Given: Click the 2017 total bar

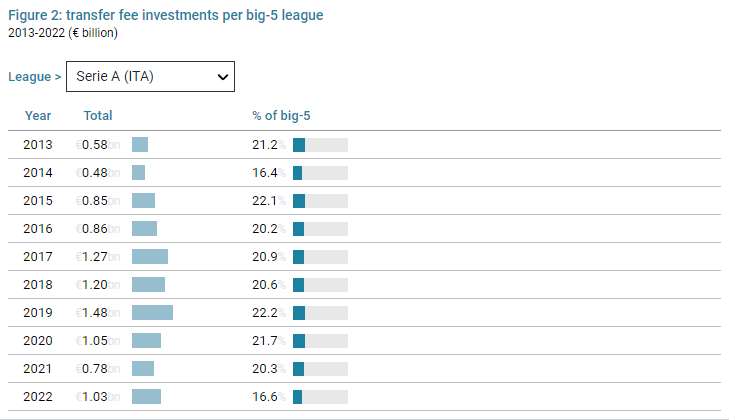Looking at the screenshot, I should [x=150, y=257].
